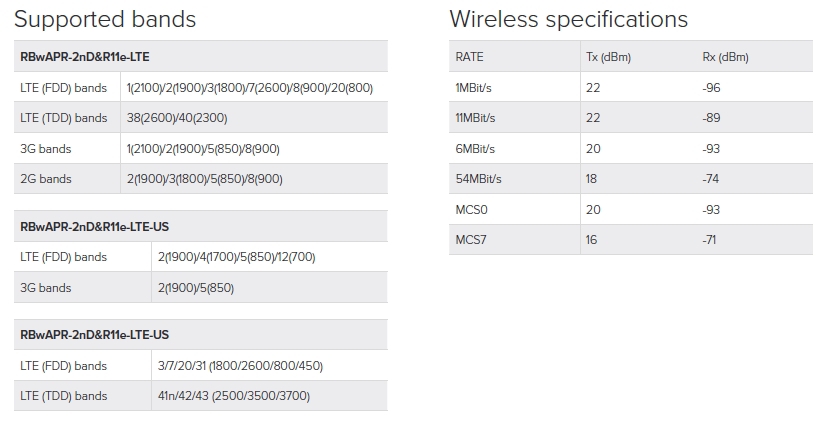Click the MCS0 rate cell

tap(471, 210)
